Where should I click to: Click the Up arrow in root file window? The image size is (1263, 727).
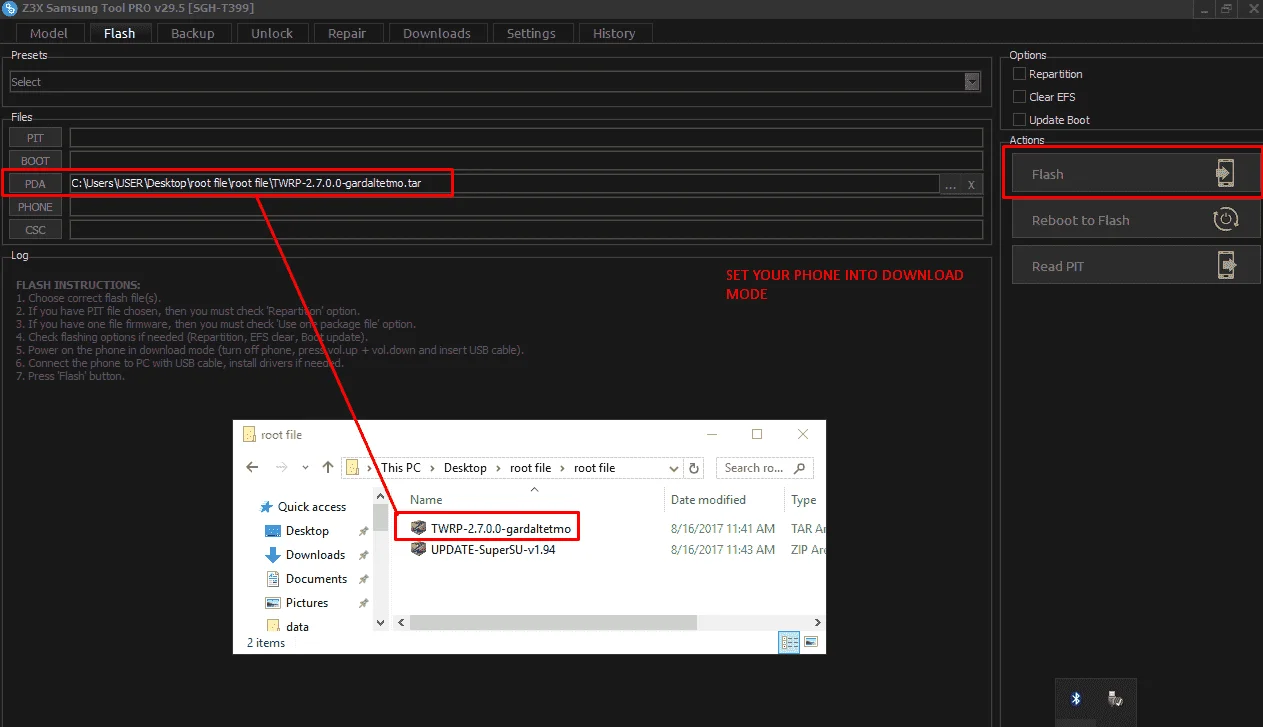coord(328,467)
